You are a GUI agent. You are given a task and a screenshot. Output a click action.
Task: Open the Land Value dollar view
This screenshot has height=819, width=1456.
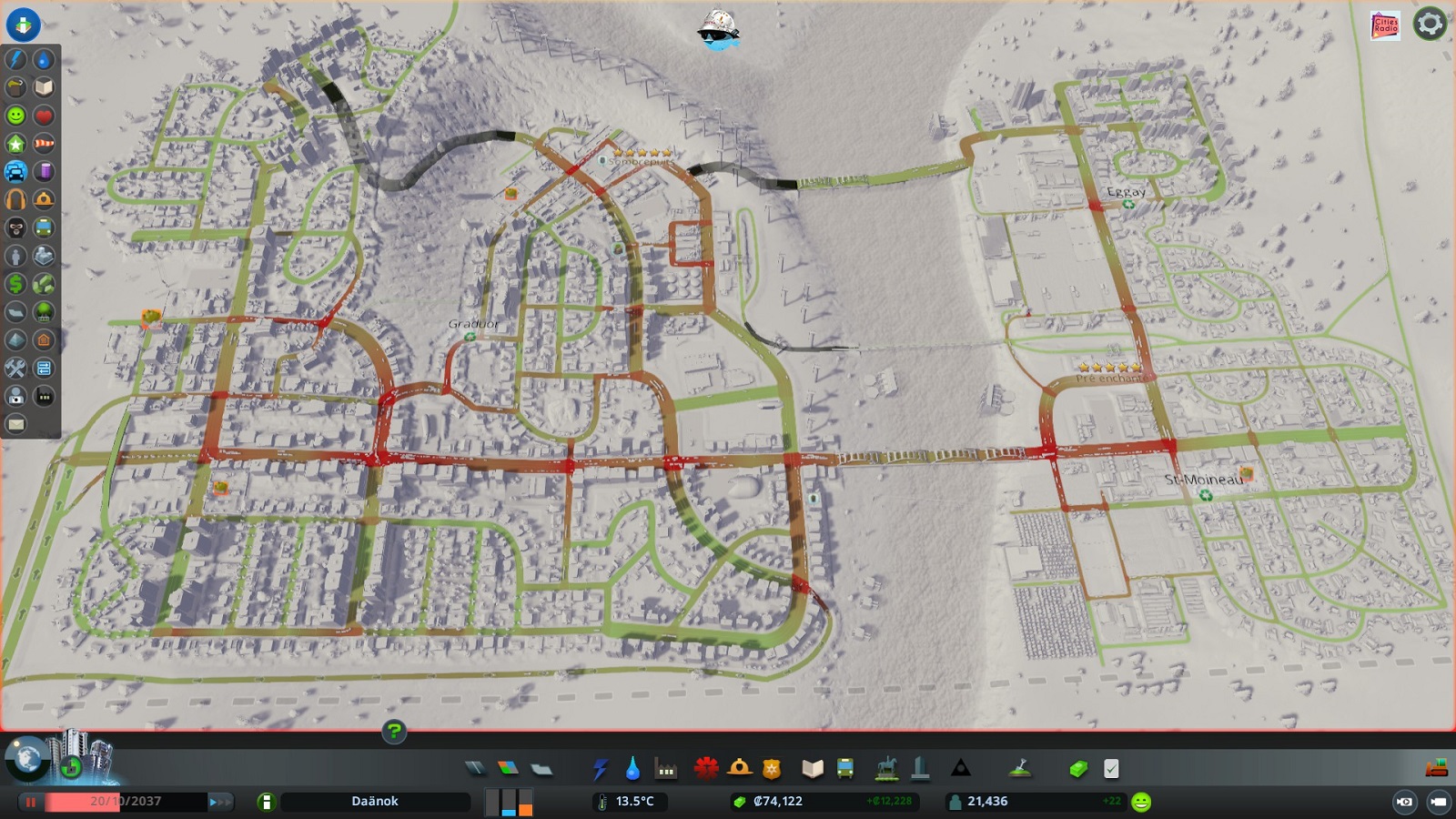pos(16,284)
